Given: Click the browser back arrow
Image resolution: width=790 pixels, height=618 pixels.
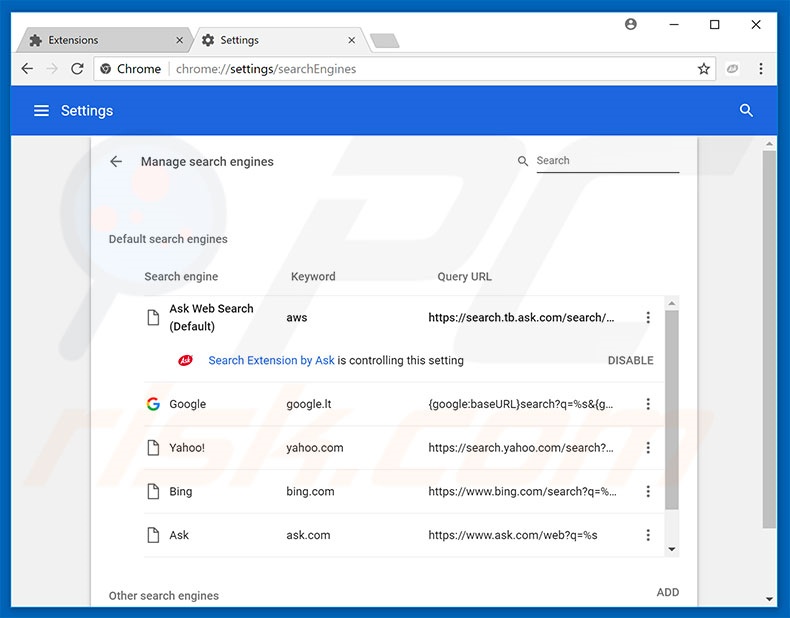Looking at the screenshot, I should [x=27, y=69].
